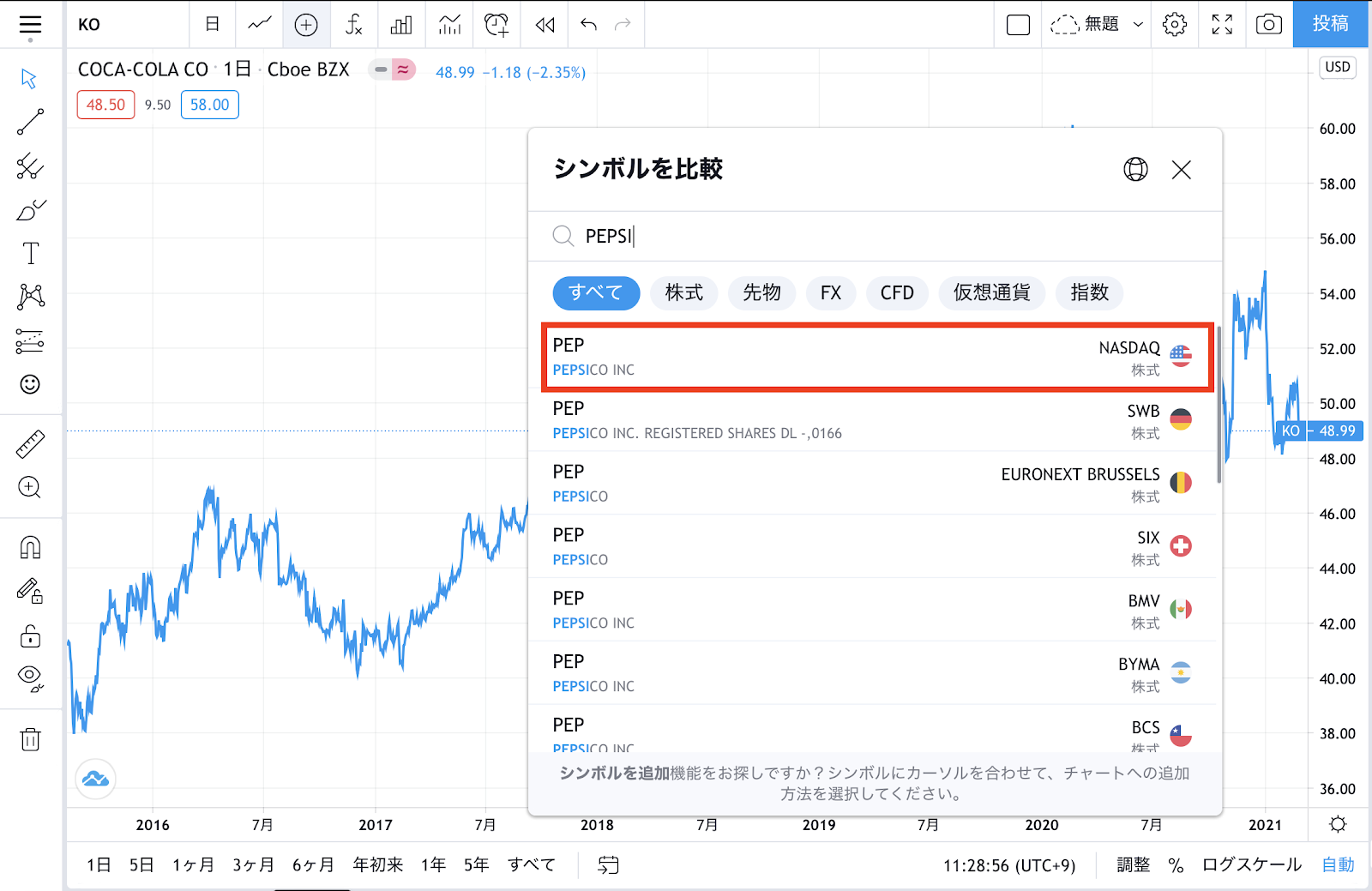Click the 48.50 sell price button

[x=105, y=105]
